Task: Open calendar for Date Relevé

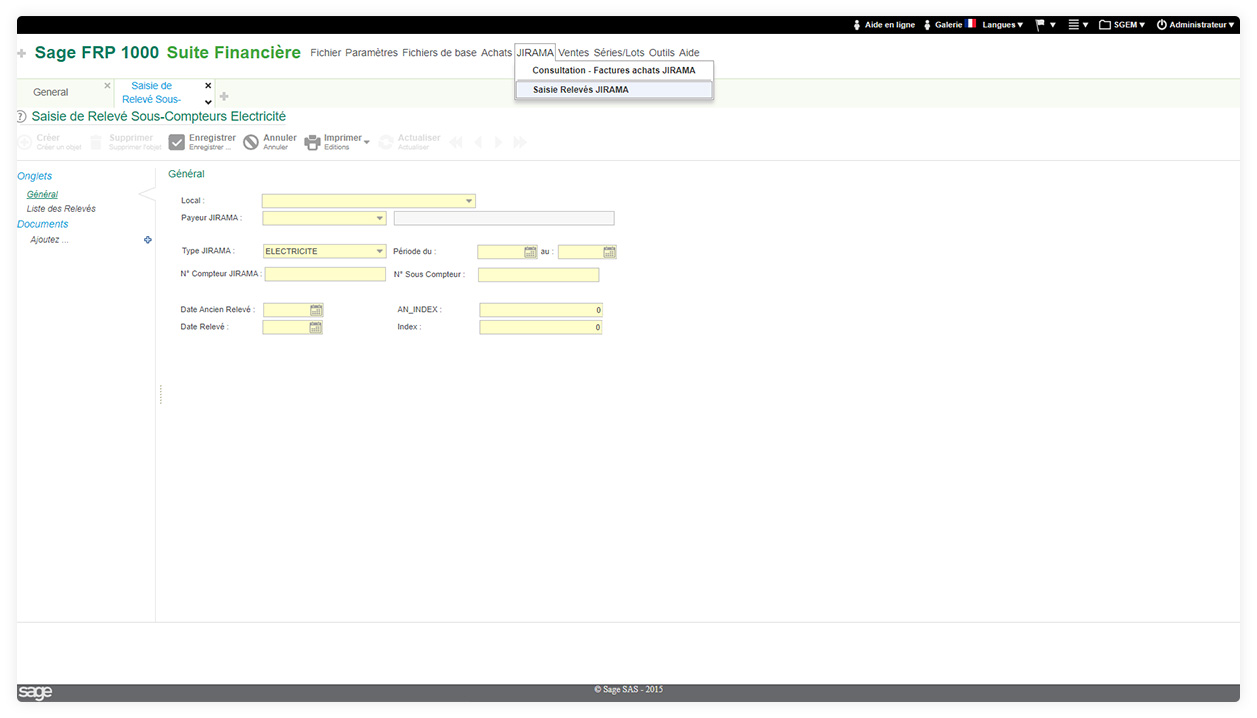Action: point(316,327)
